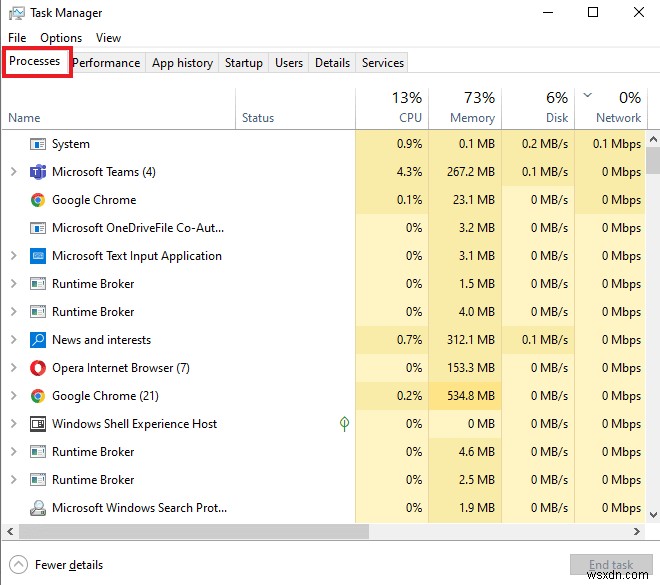Switch to the App history tab

click(182, 63)
